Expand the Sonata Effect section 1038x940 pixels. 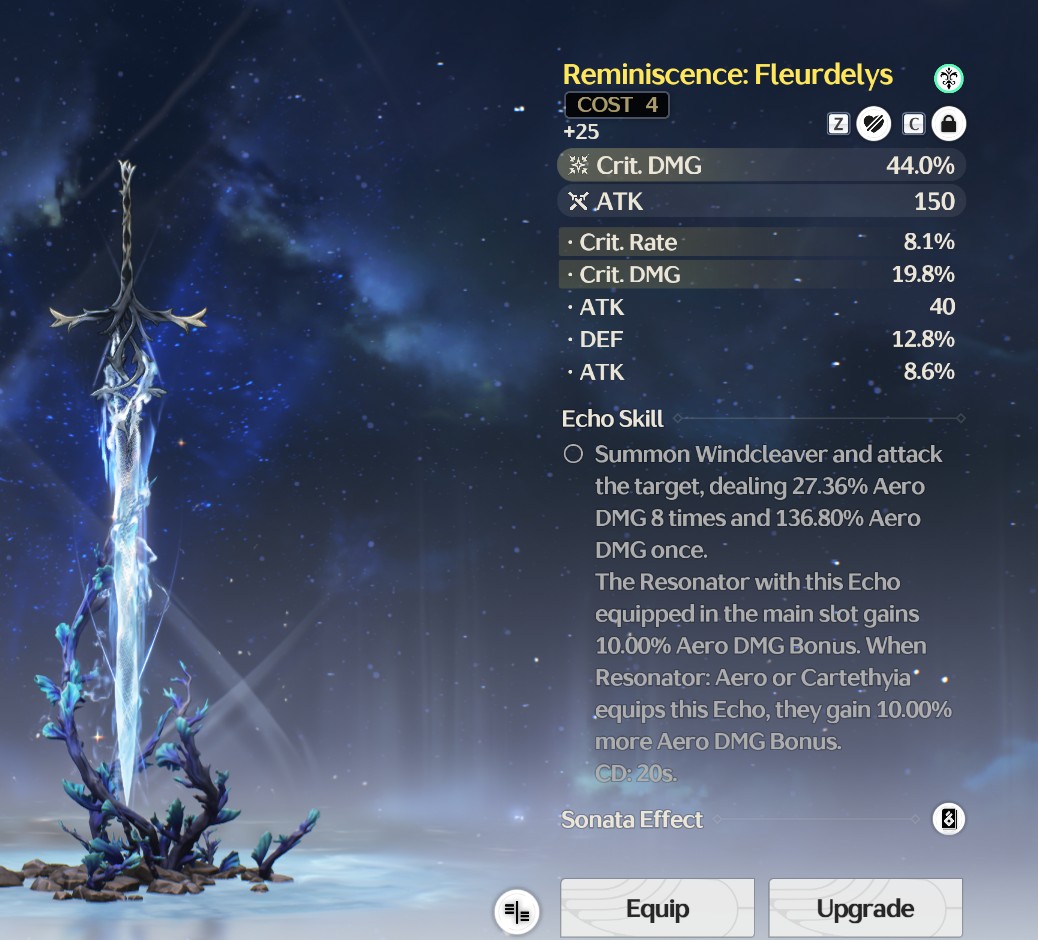(632, 820)
